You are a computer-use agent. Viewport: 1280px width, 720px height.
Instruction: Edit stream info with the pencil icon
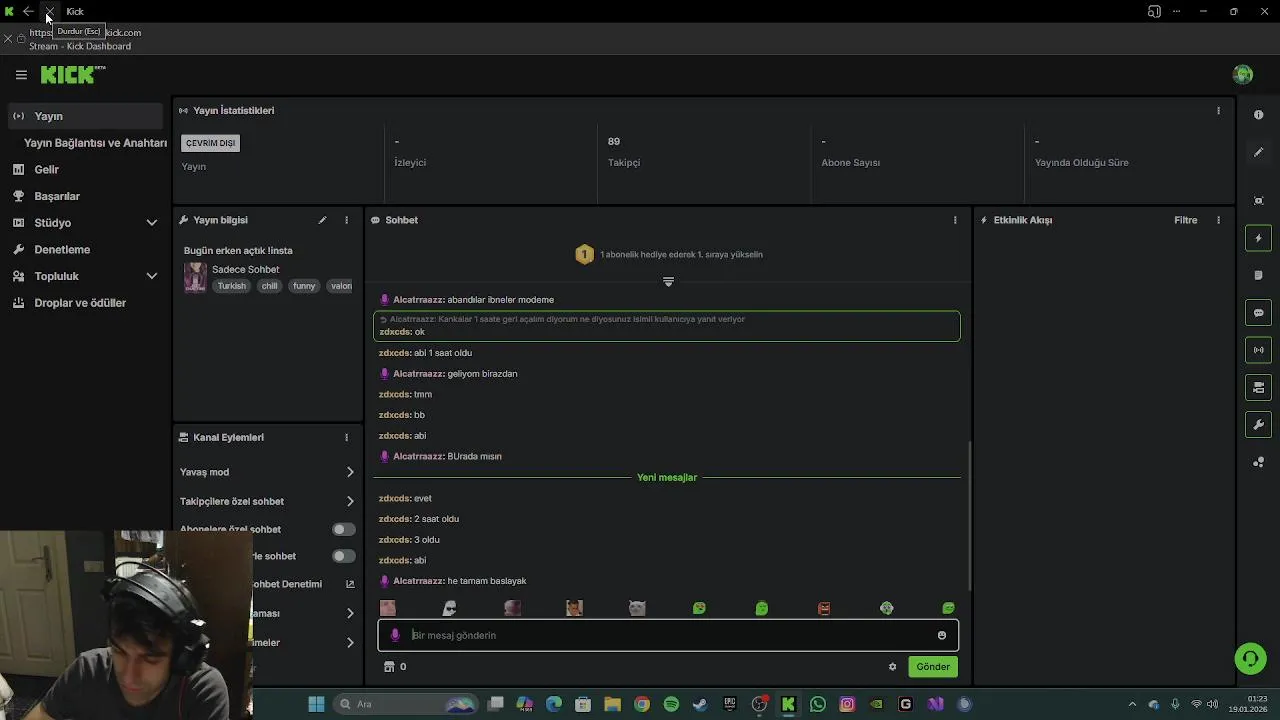pyautogui.click(x=322, y=220)
